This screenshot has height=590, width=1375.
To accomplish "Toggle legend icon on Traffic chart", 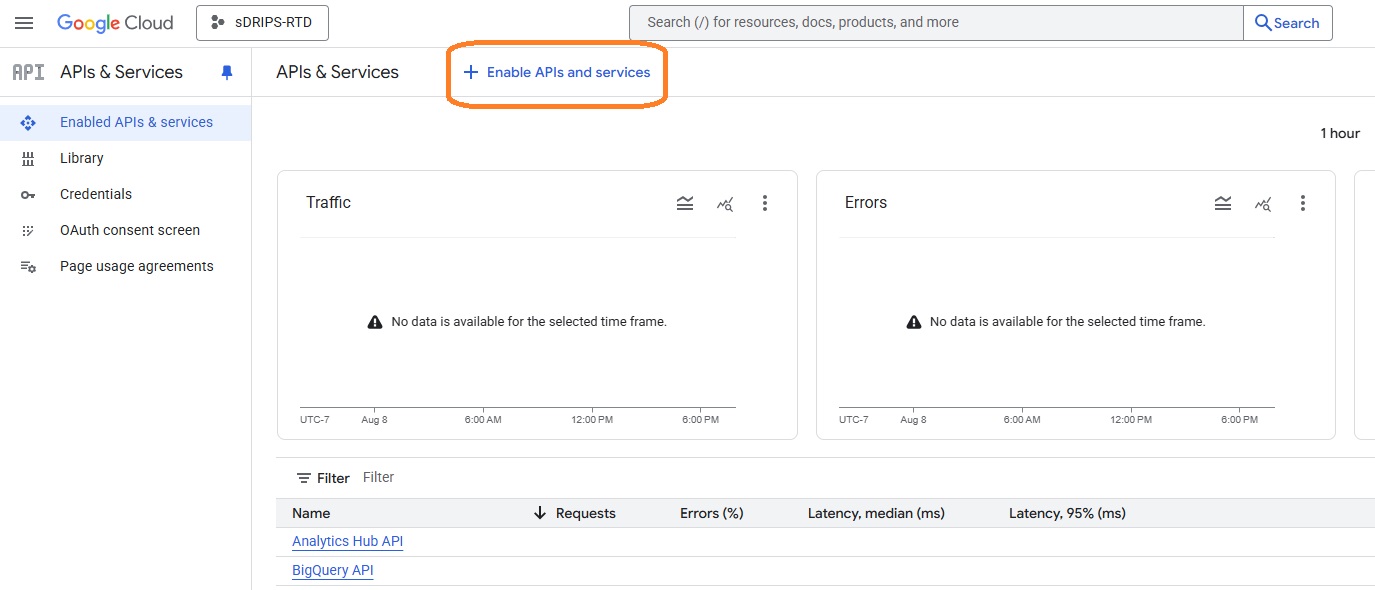I will coord(685,203).
